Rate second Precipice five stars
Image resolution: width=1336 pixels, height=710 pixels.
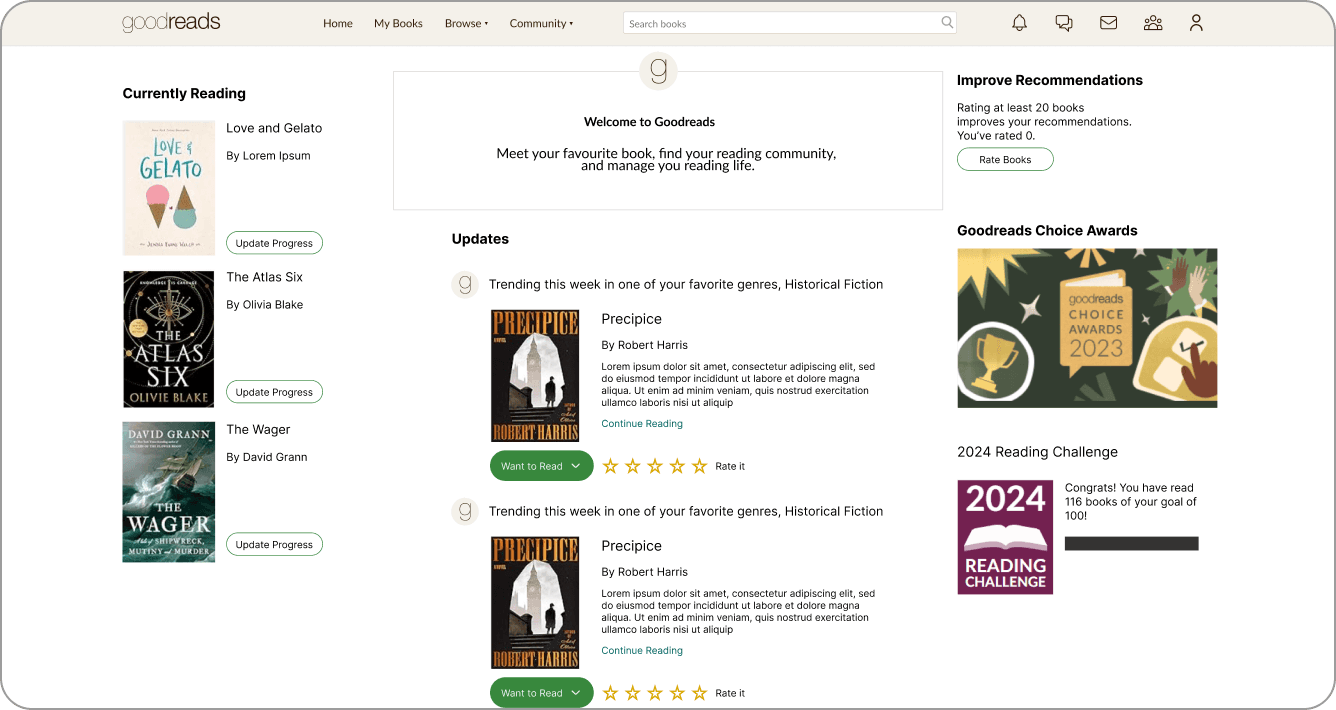(699, 693)
